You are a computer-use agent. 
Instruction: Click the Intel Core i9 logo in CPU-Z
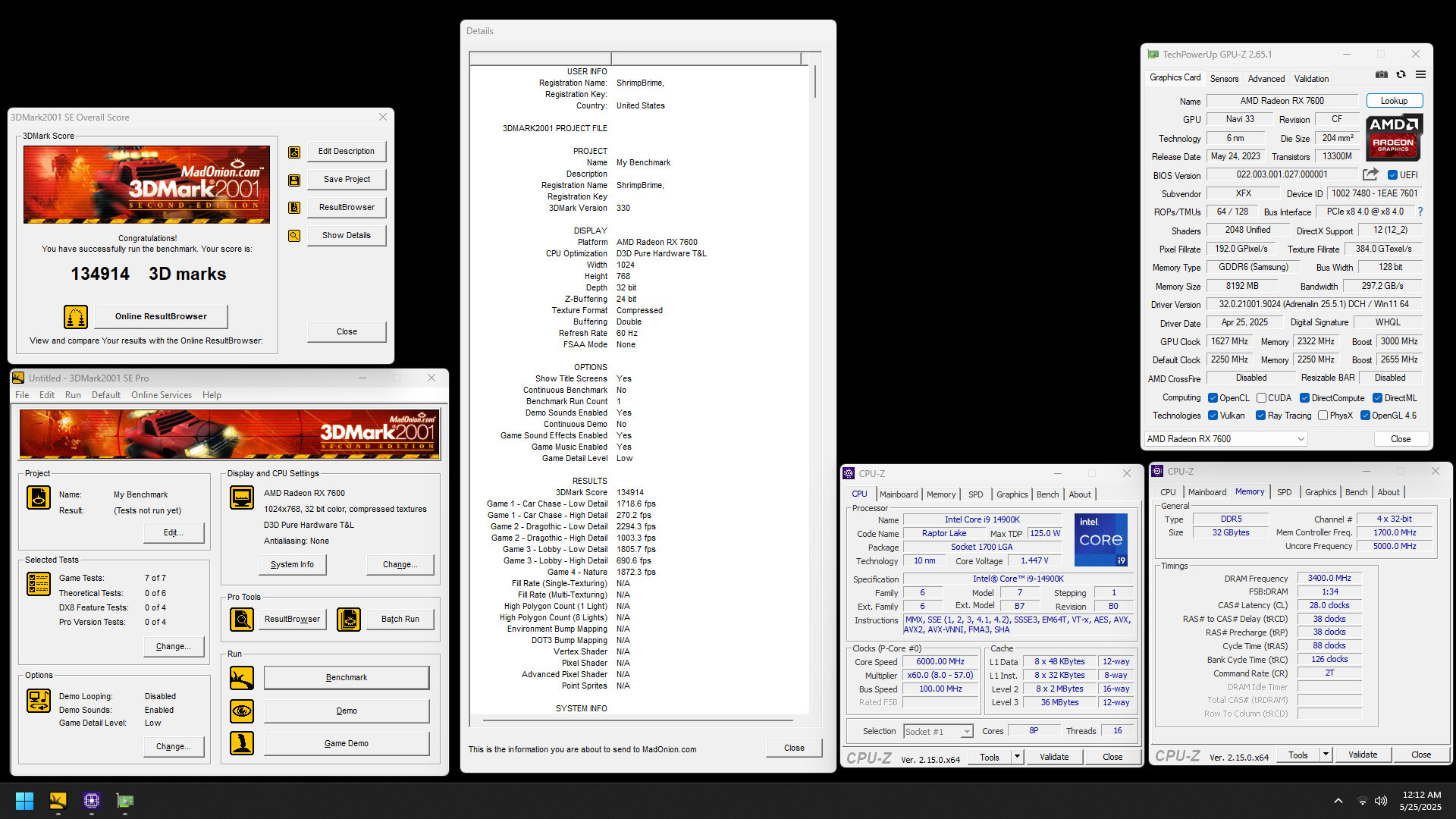[1101, 540]
